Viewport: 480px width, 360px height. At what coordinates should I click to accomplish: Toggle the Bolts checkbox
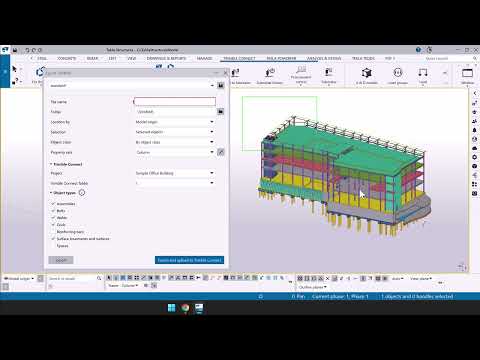click(x=53, y=211)
